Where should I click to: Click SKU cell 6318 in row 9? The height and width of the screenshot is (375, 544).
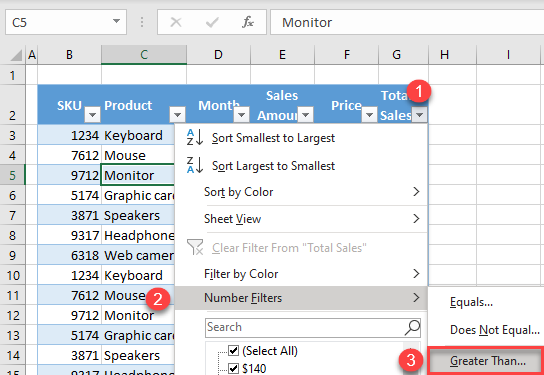click(69, 256)
